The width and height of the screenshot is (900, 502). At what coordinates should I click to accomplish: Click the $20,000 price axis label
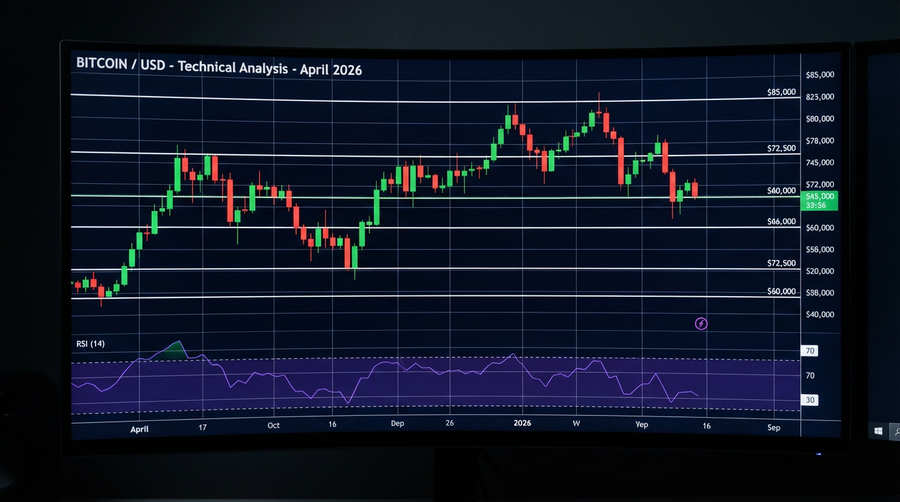(x=820, y=271)
